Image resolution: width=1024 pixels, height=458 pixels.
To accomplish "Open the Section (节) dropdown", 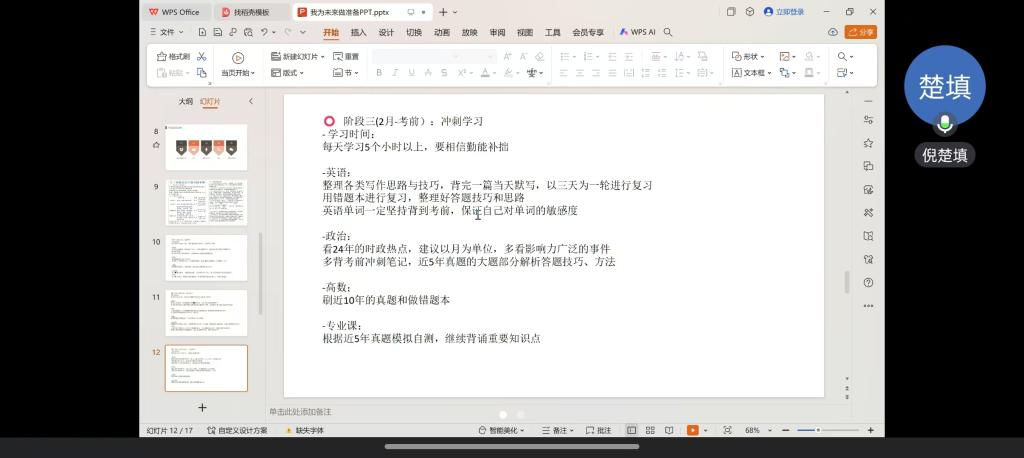I will 345,73.
